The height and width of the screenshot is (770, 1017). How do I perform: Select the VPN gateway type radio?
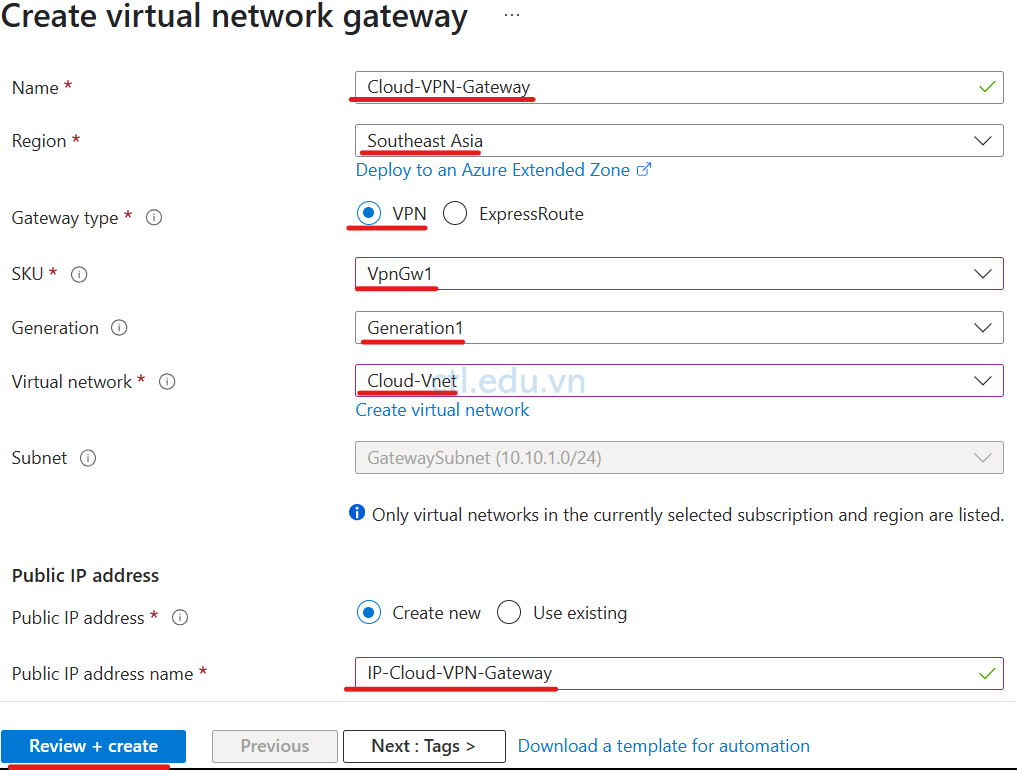pos(369,213)
